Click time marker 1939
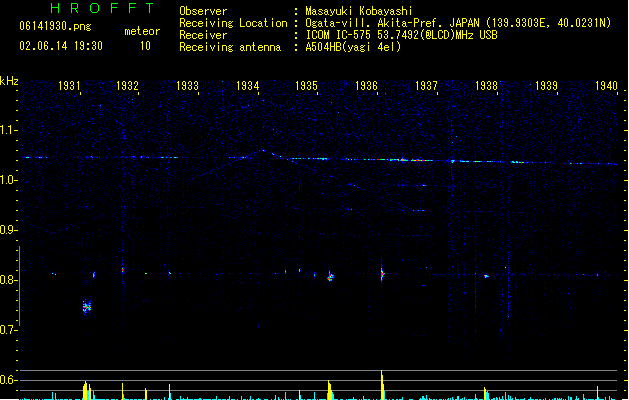 click(546, 85)
